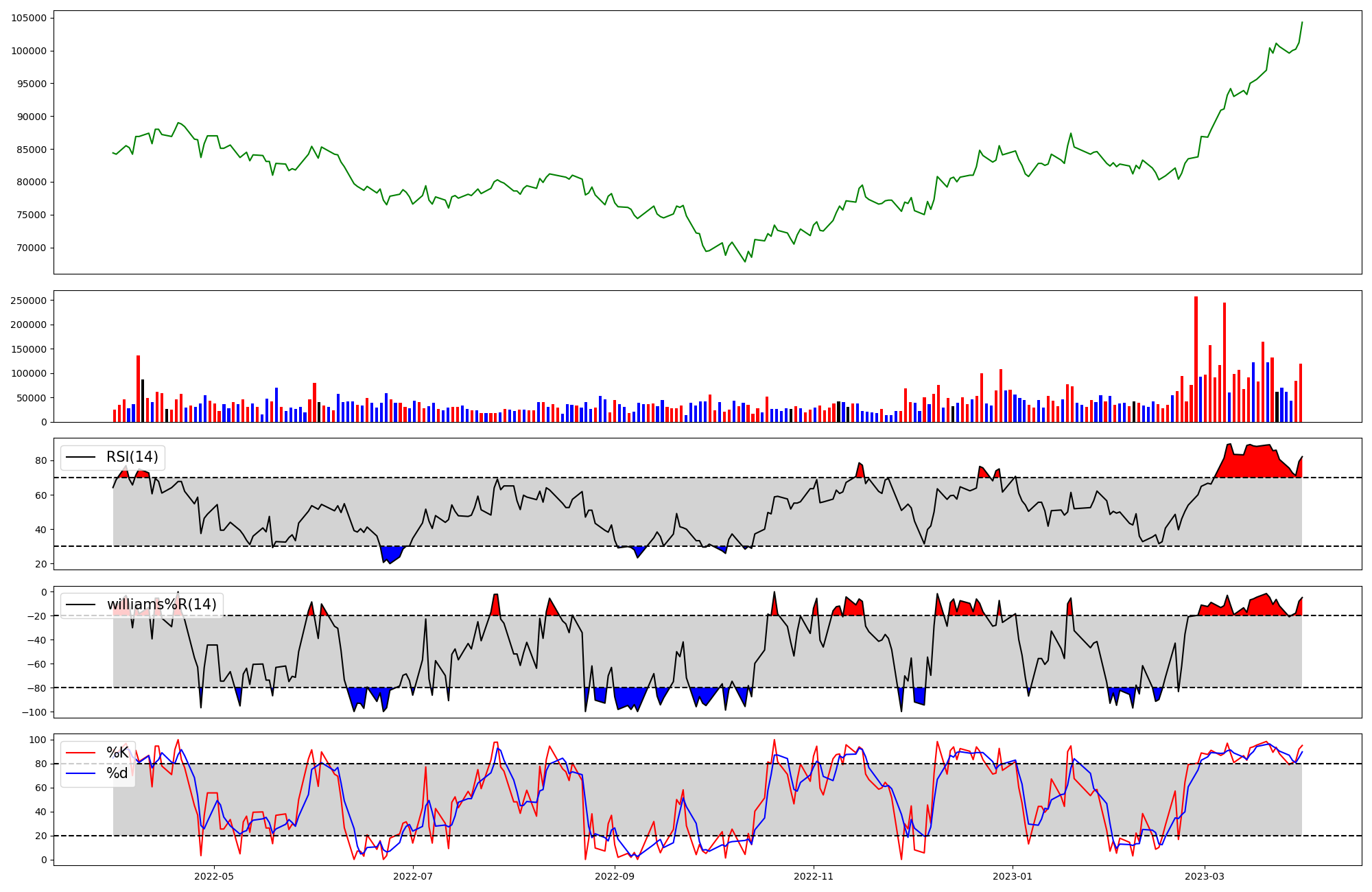The width and height of the screenshot is (1372, 892).
Task: Click the 80 tick label on the RSI axis
Action: pos(40,461)
